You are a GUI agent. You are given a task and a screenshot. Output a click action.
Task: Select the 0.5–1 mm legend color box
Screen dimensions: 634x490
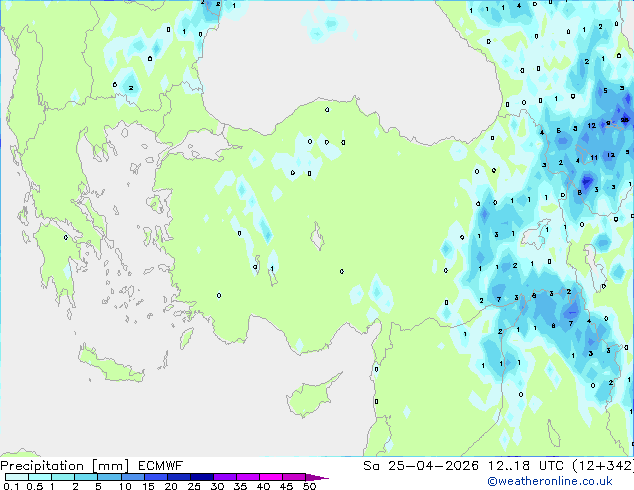40,477
